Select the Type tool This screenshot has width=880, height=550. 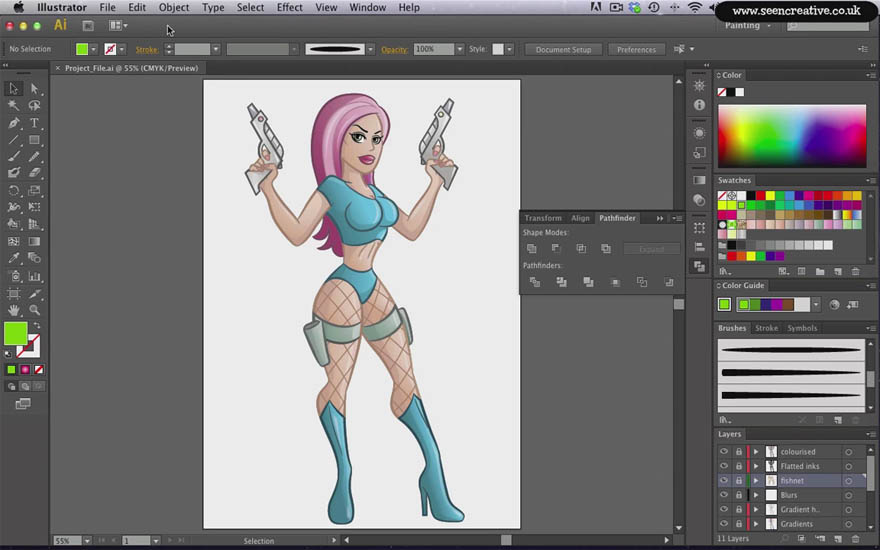[34, 123]
